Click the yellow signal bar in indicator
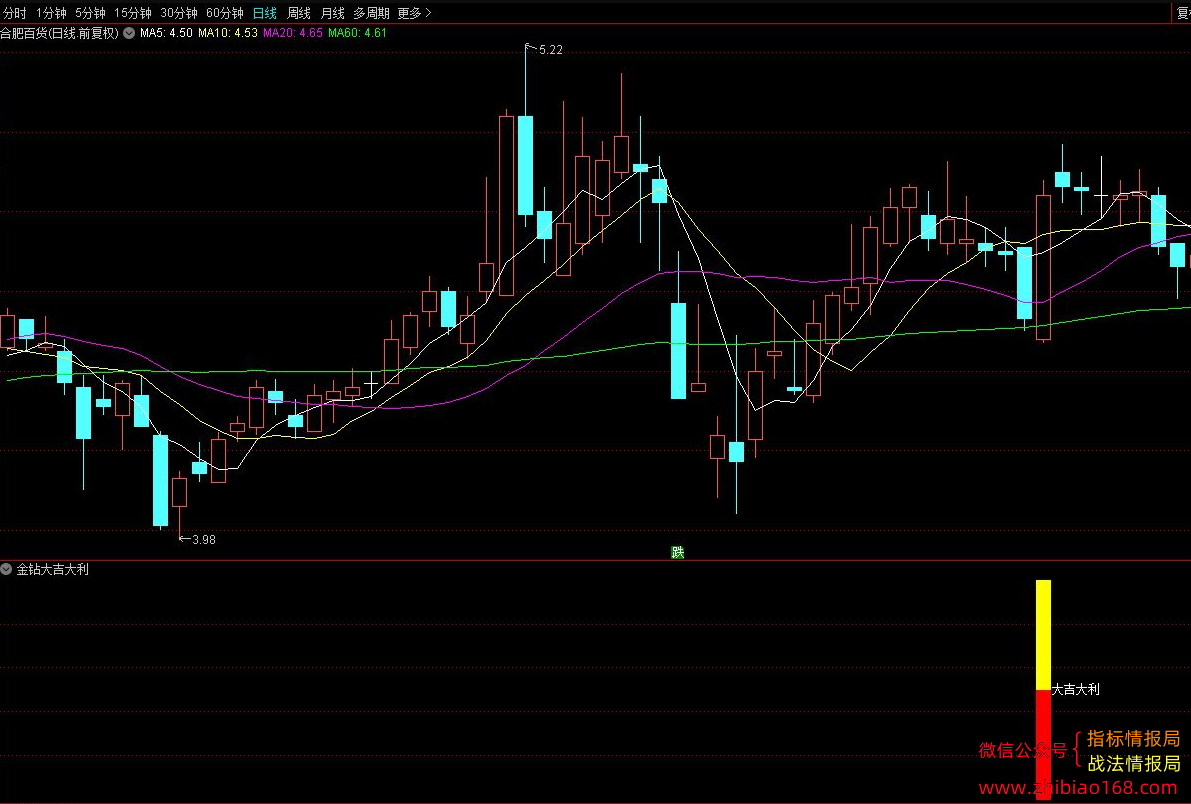Image resolution: width=1191 pixels, height=804 pixels. [1044, 635]
